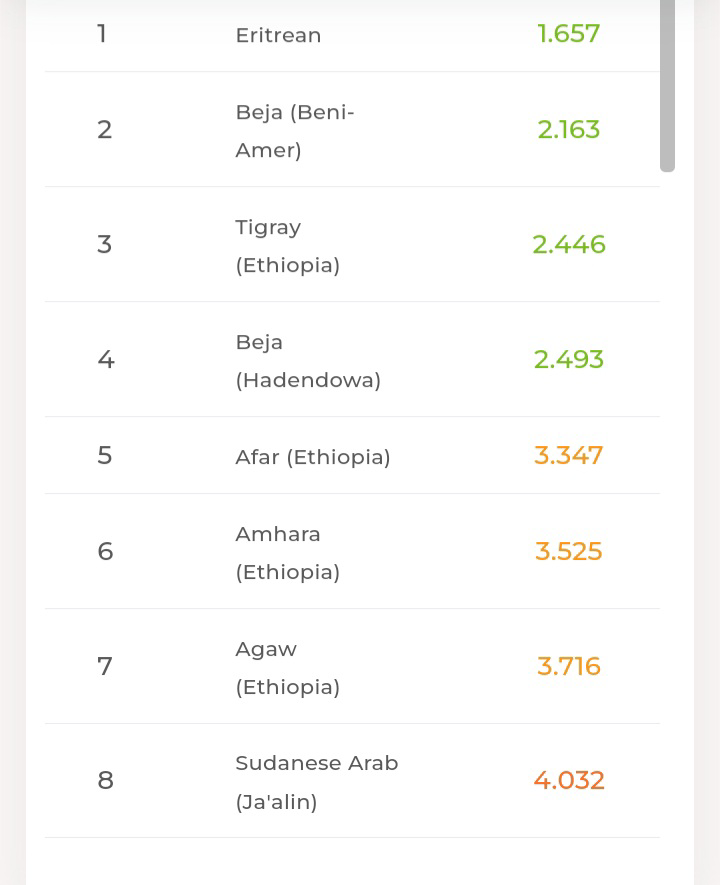Click the distance value 3.716

click(x=568, y=667)
